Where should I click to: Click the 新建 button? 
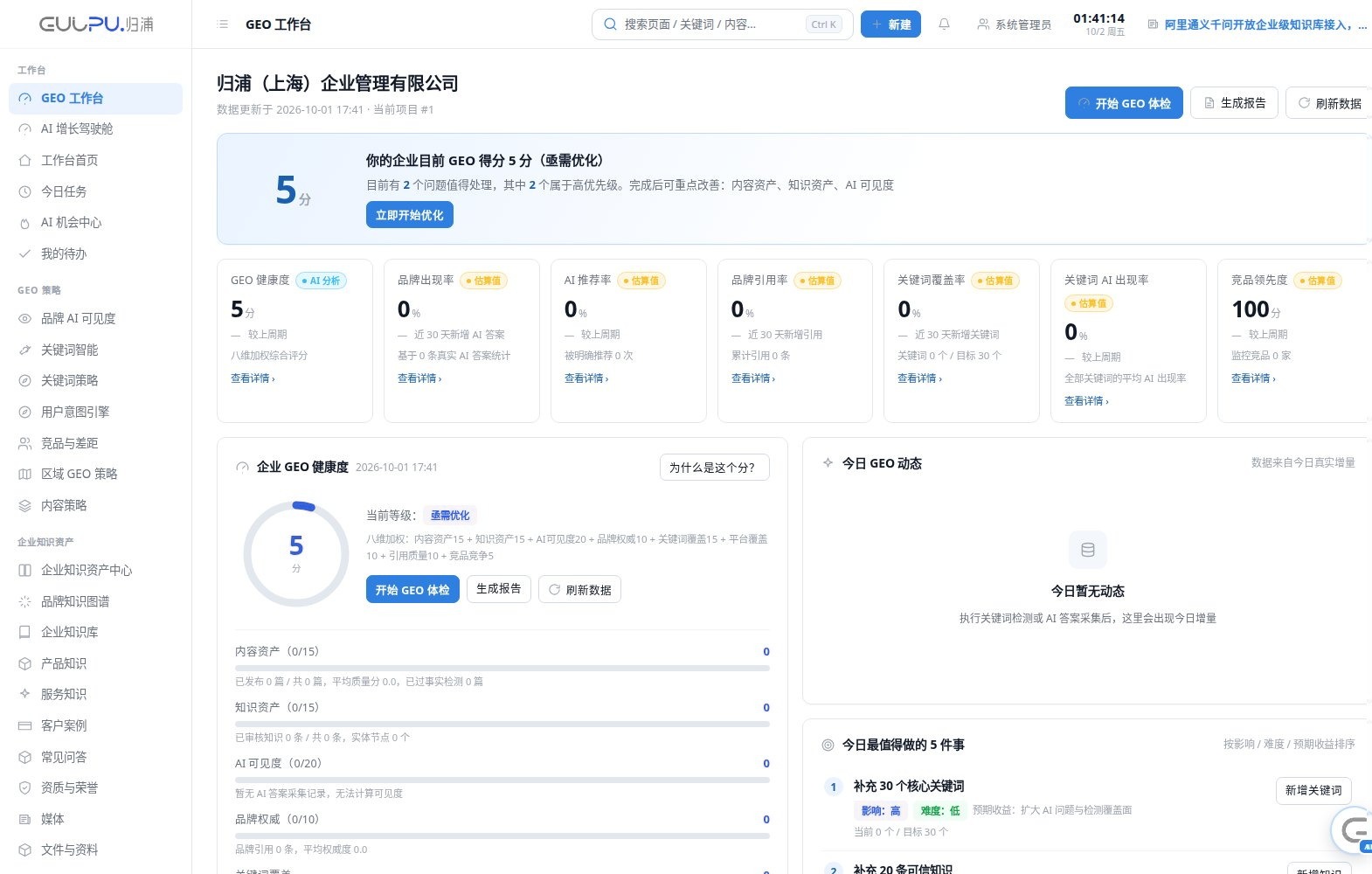(890, 24)
